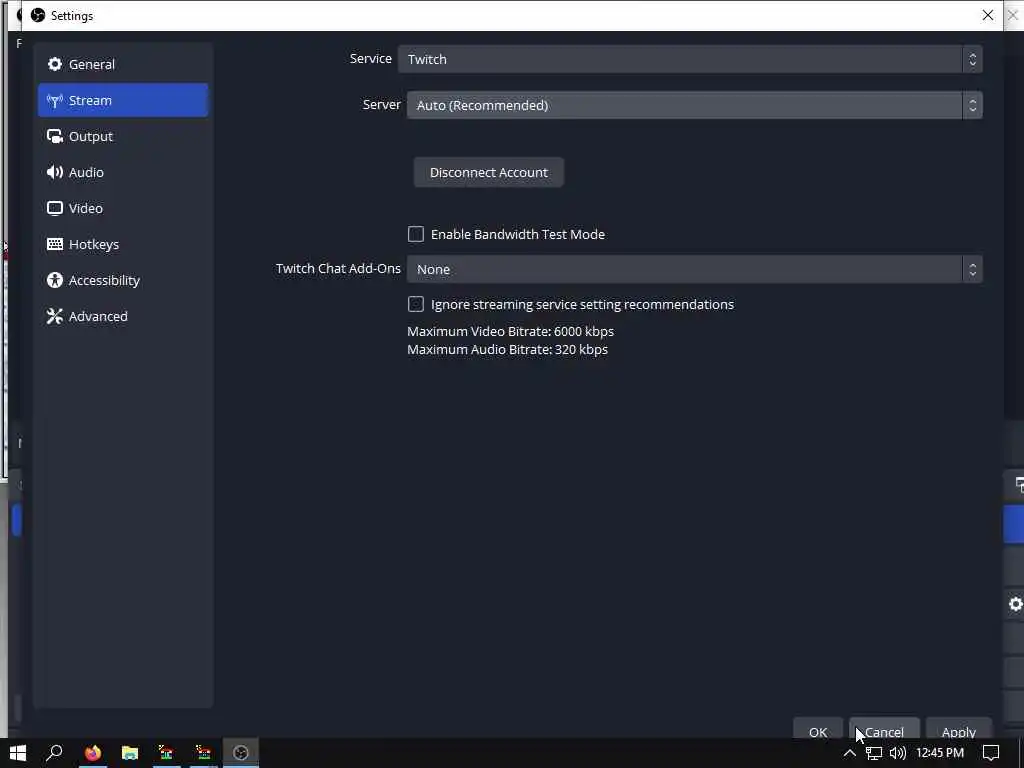The height and width of the screenshot is (768, 1024).
Task: Click gear icon in OBS main window
Action: click(1016, 604)
